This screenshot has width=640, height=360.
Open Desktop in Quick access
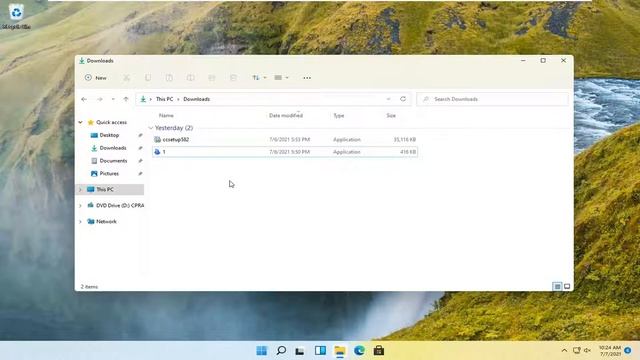point(109,135)
